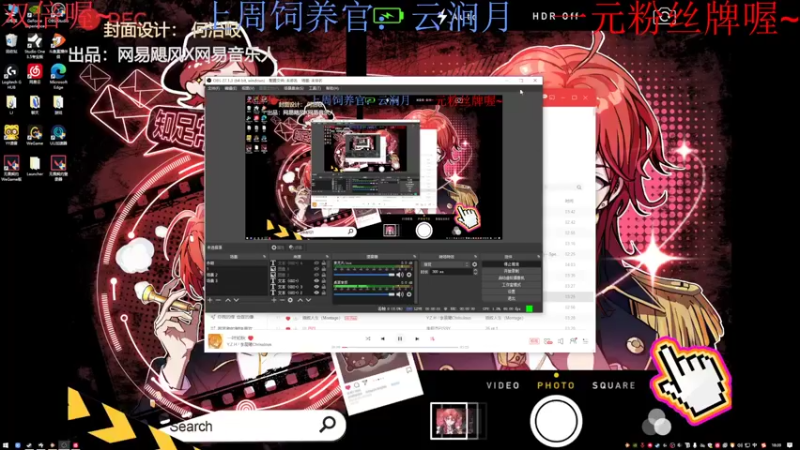Add a new scene with the plus icon
This screenshot has width=800, height=450.
click(210, 300)
